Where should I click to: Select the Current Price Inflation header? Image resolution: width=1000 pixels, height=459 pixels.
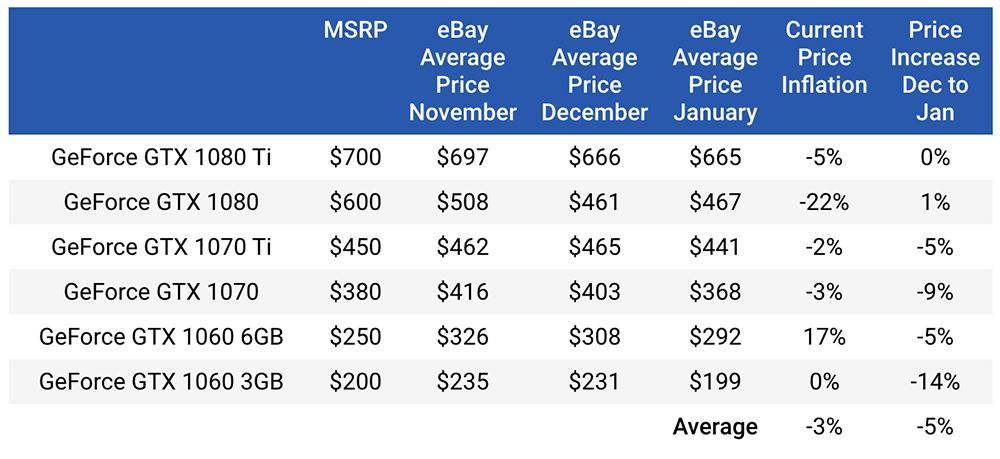(824, 57)
